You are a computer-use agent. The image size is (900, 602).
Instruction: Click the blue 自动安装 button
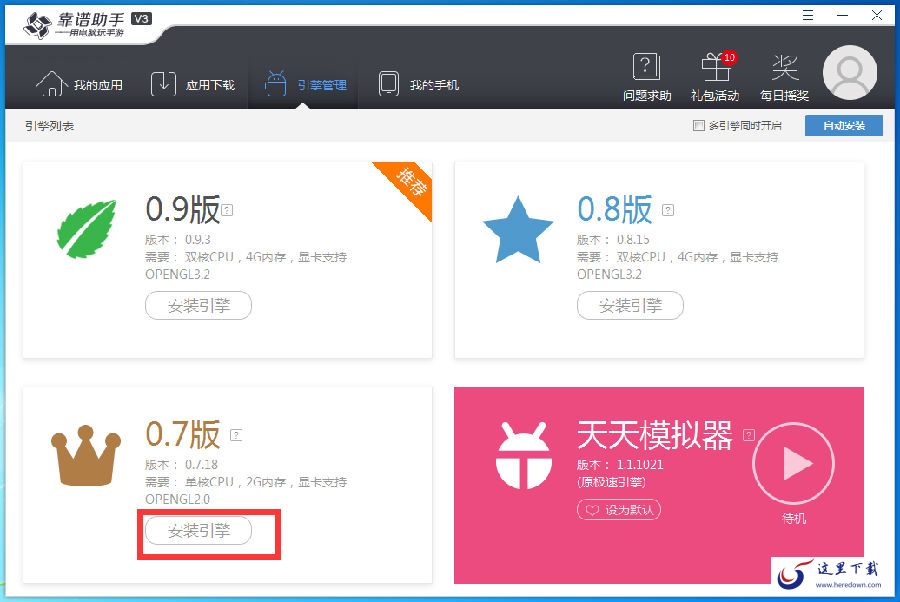pyautogui.click(x=843, y=126)
